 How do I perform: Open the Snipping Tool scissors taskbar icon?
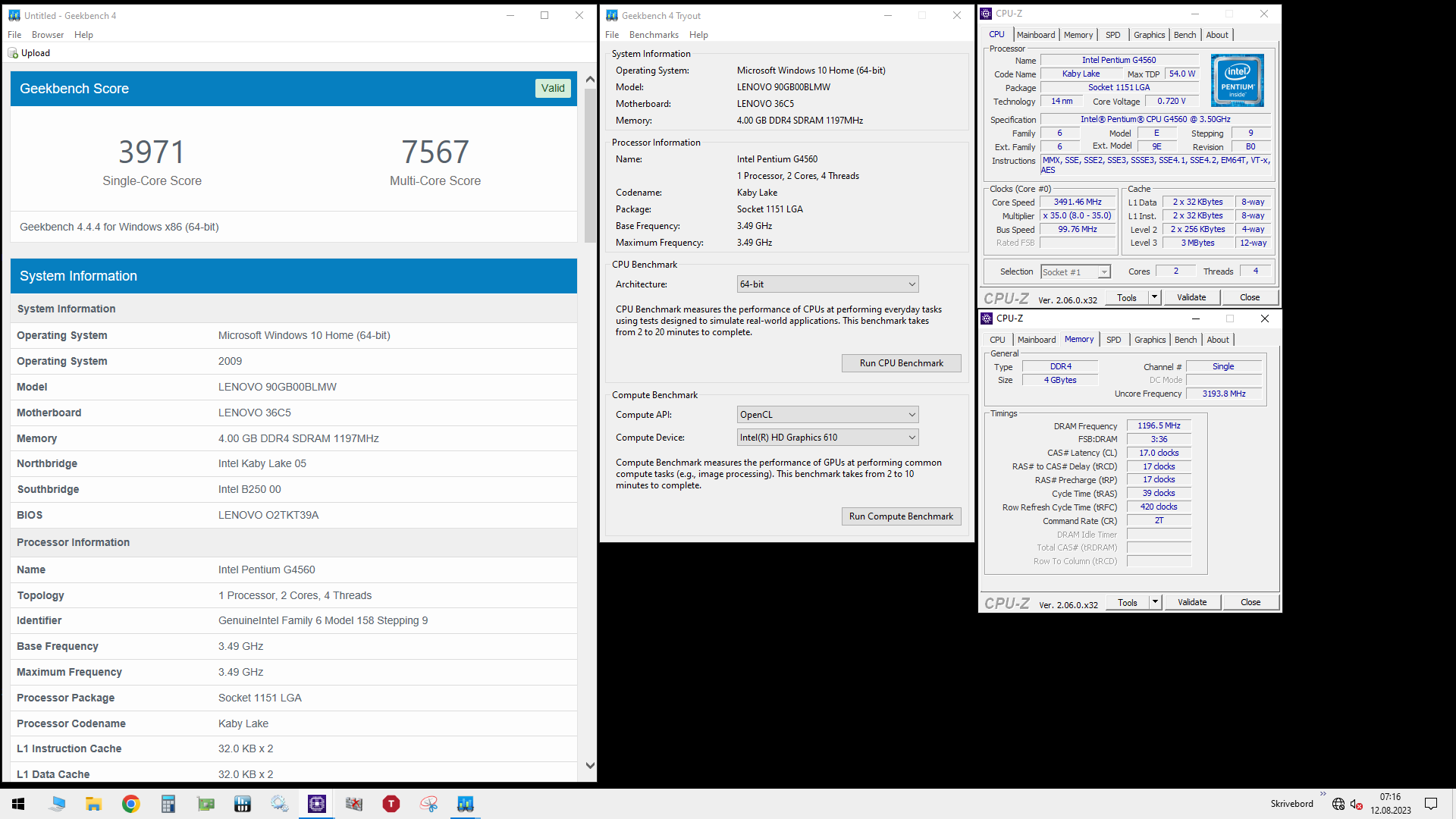click(x=428, y=804)
